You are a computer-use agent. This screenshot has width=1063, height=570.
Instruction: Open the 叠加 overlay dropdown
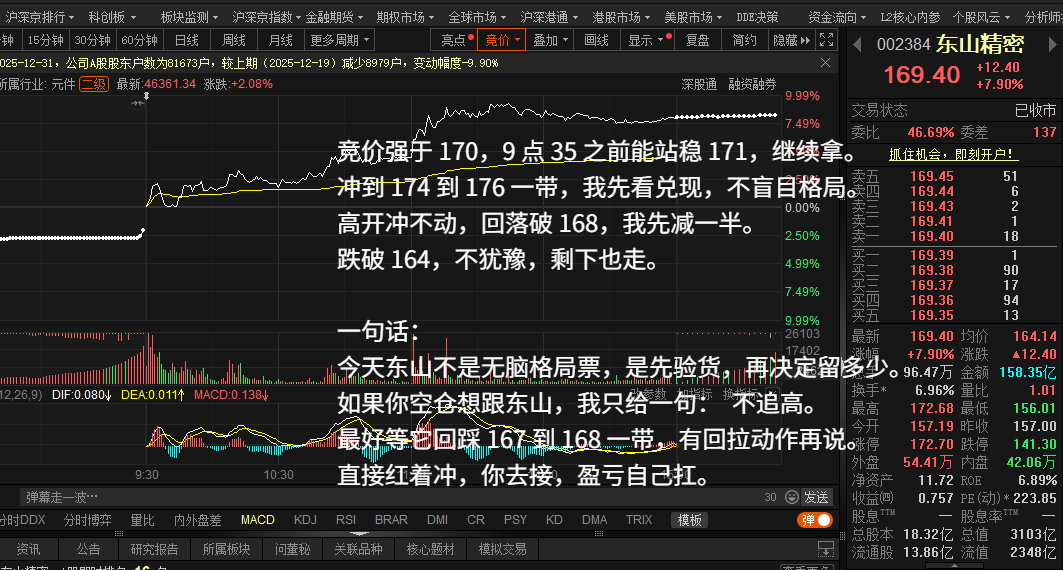tap(550, 40)
